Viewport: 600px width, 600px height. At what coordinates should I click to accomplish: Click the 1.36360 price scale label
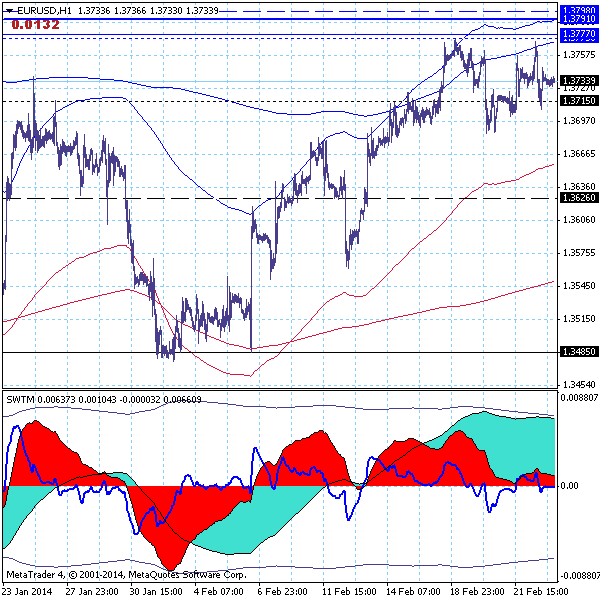[579, 187]
